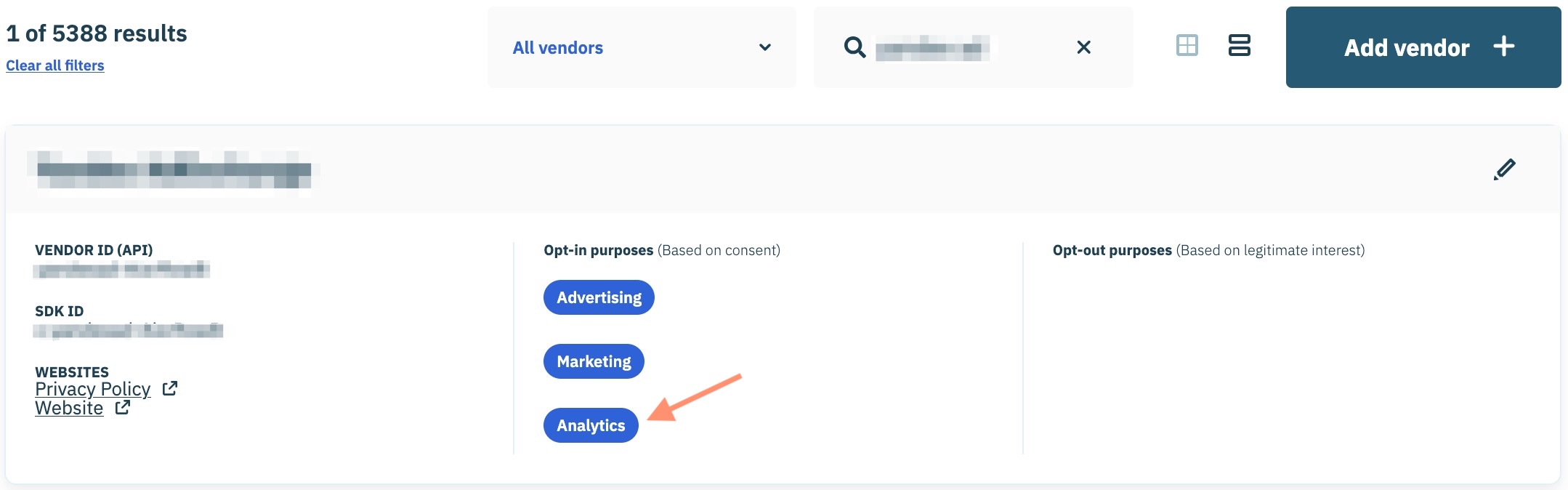The width and height of the screenshot is (1568, 490).
Task: Open the vendor's Privacy Policy link
Action: (93, 389)
